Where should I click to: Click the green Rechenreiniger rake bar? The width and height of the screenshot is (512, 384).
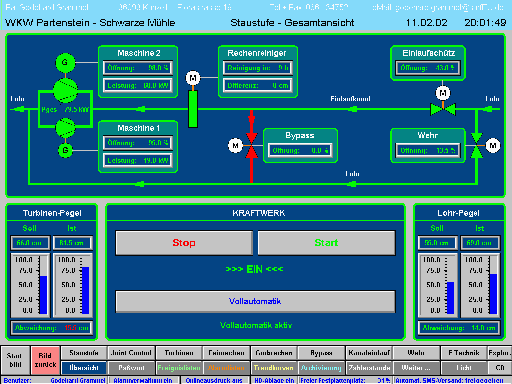[193, 109]
